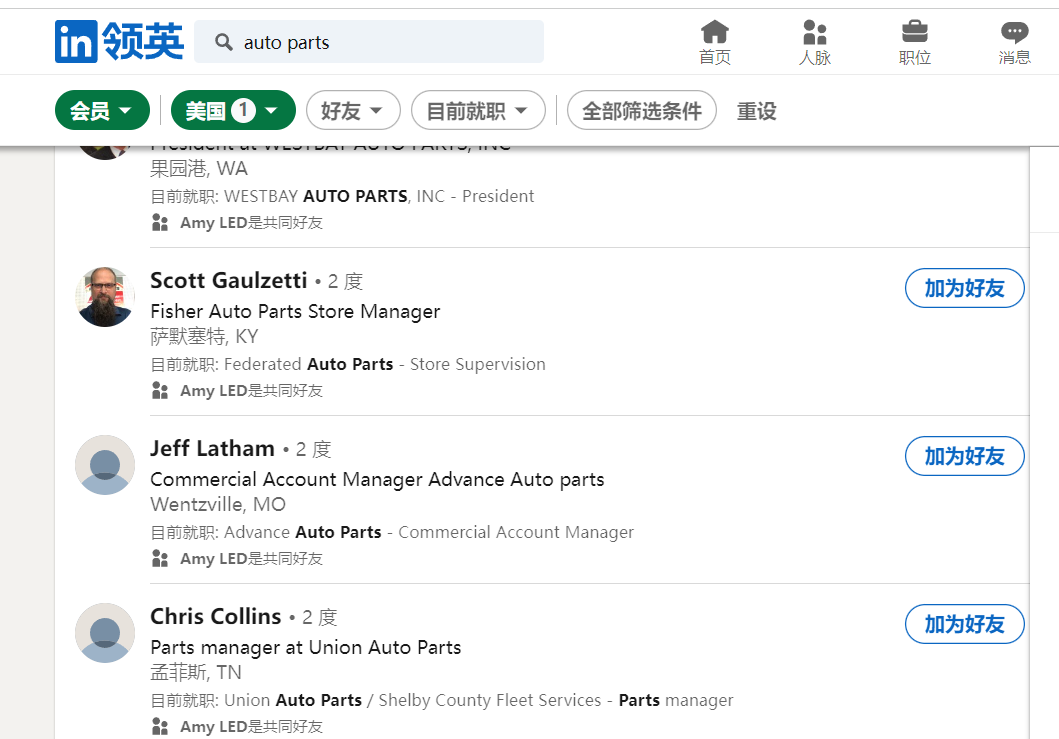
Task: Reset filters with 重设
Action: 756,111
